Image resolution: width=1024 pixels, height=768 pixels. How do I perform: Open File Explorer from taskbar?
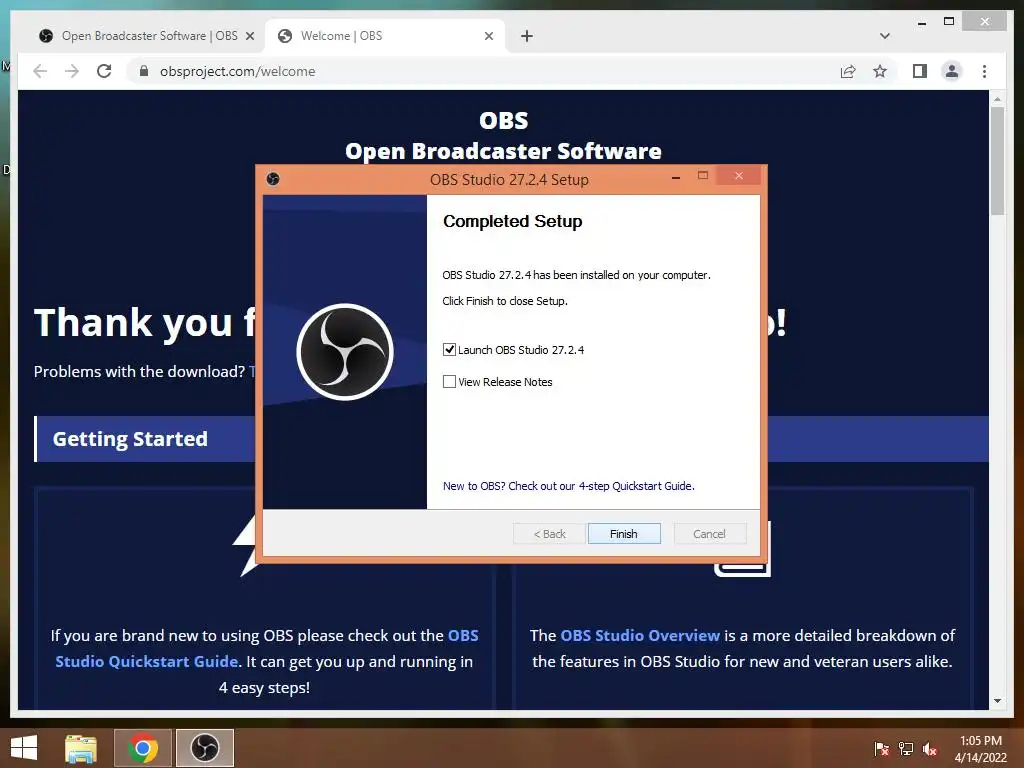click(x=81, y=748)
